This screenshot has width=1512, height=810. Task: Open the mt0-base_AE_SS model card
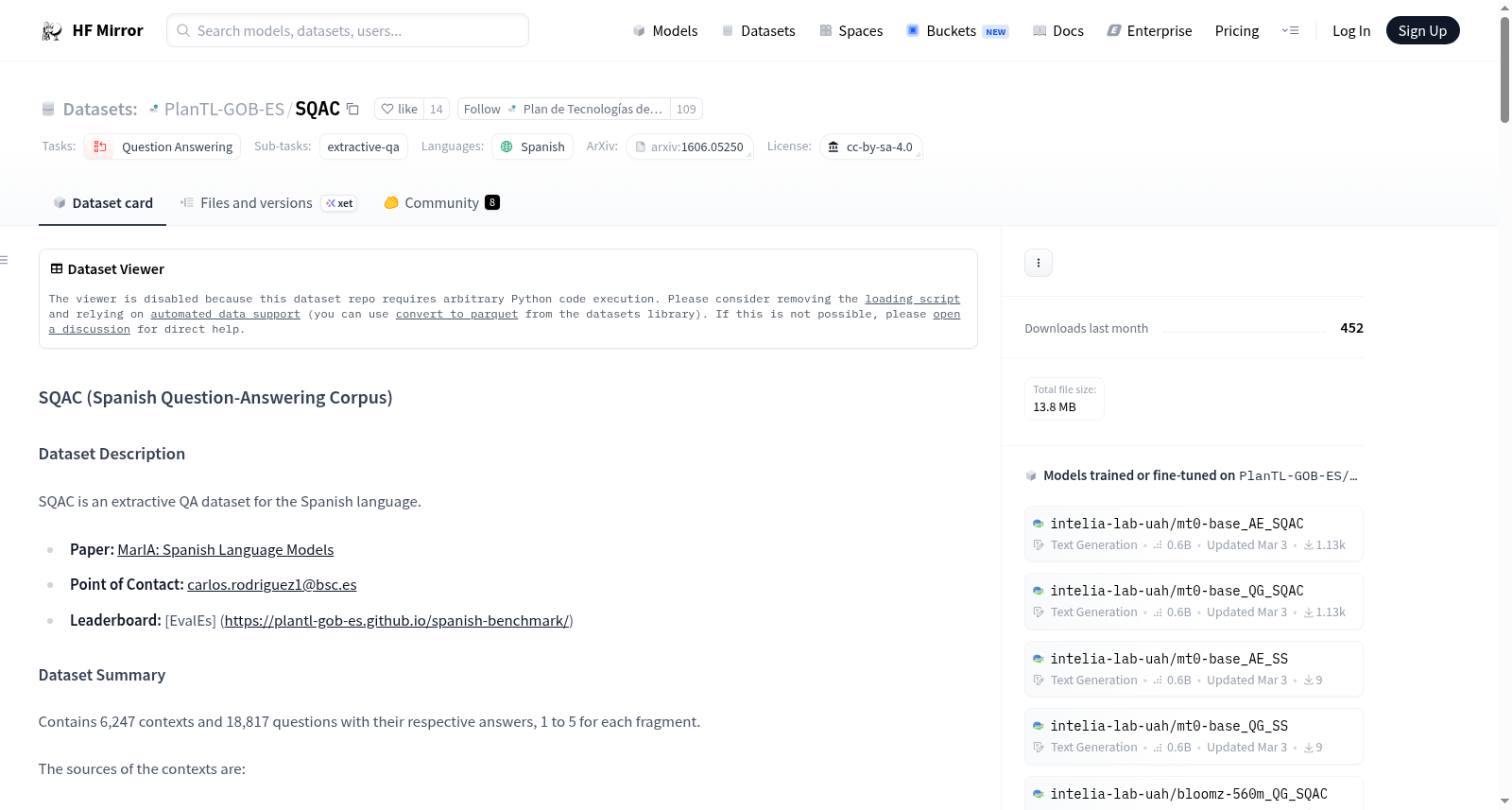(x=1194, y=668)
